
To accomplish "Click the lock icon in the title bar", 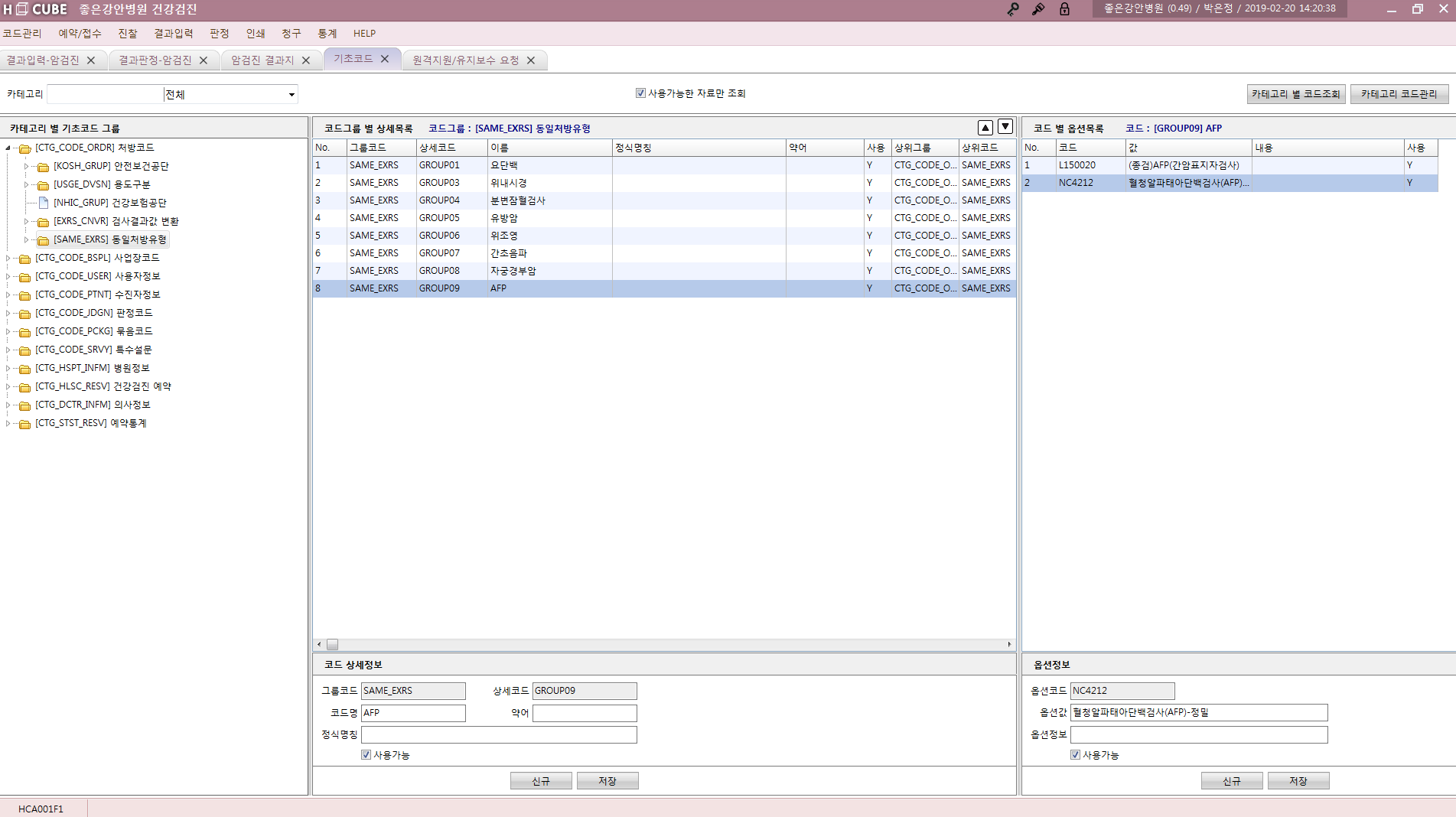I will point(1064,9).
